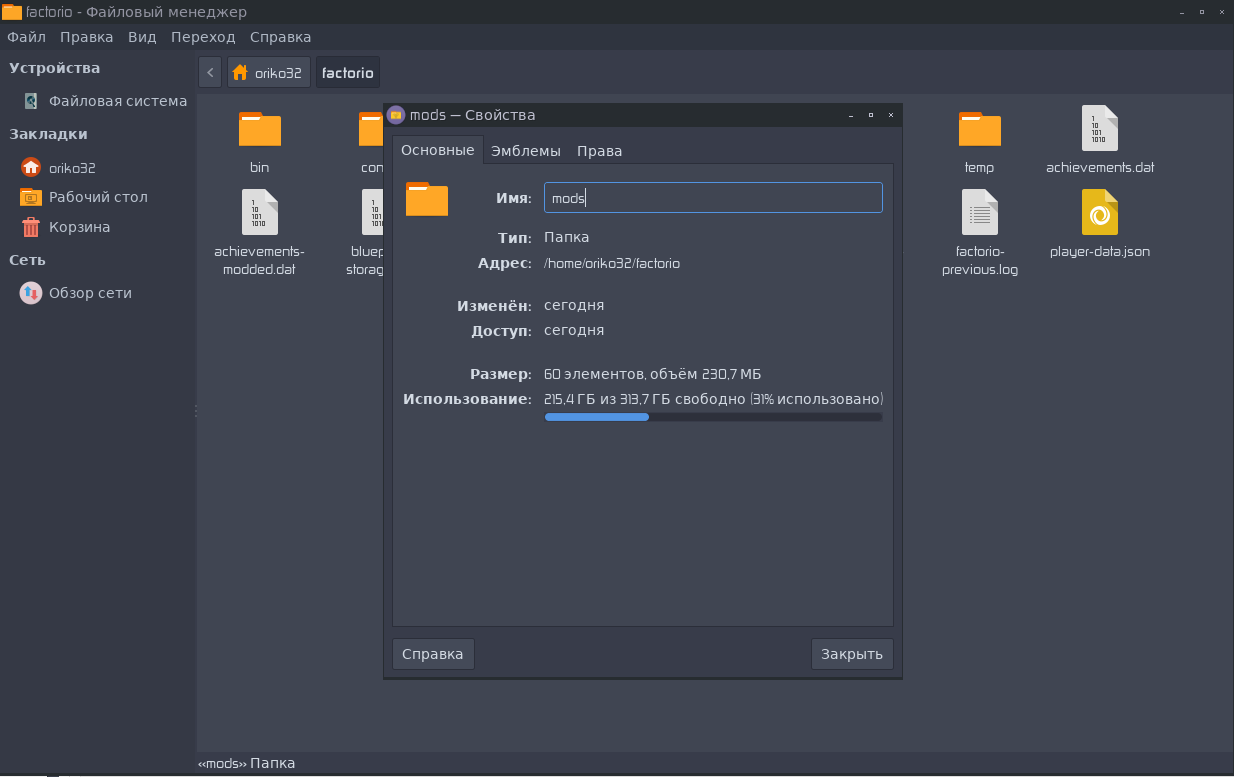The width and height of the screenshot is (1234, 777).
Task: Click the oriko32 home bookmark icon
Action: (x=31, y=168)
